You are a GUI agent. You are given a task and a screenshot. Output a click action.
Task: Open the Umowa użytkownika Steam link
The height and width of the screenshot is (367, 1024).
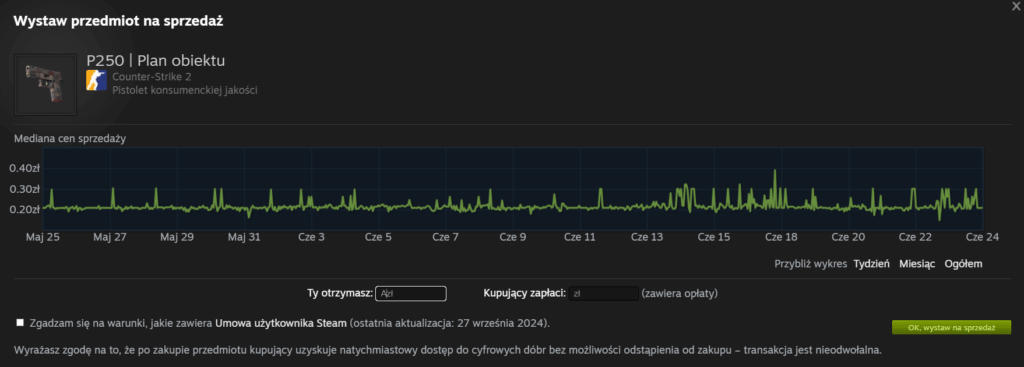click(281, 323)
